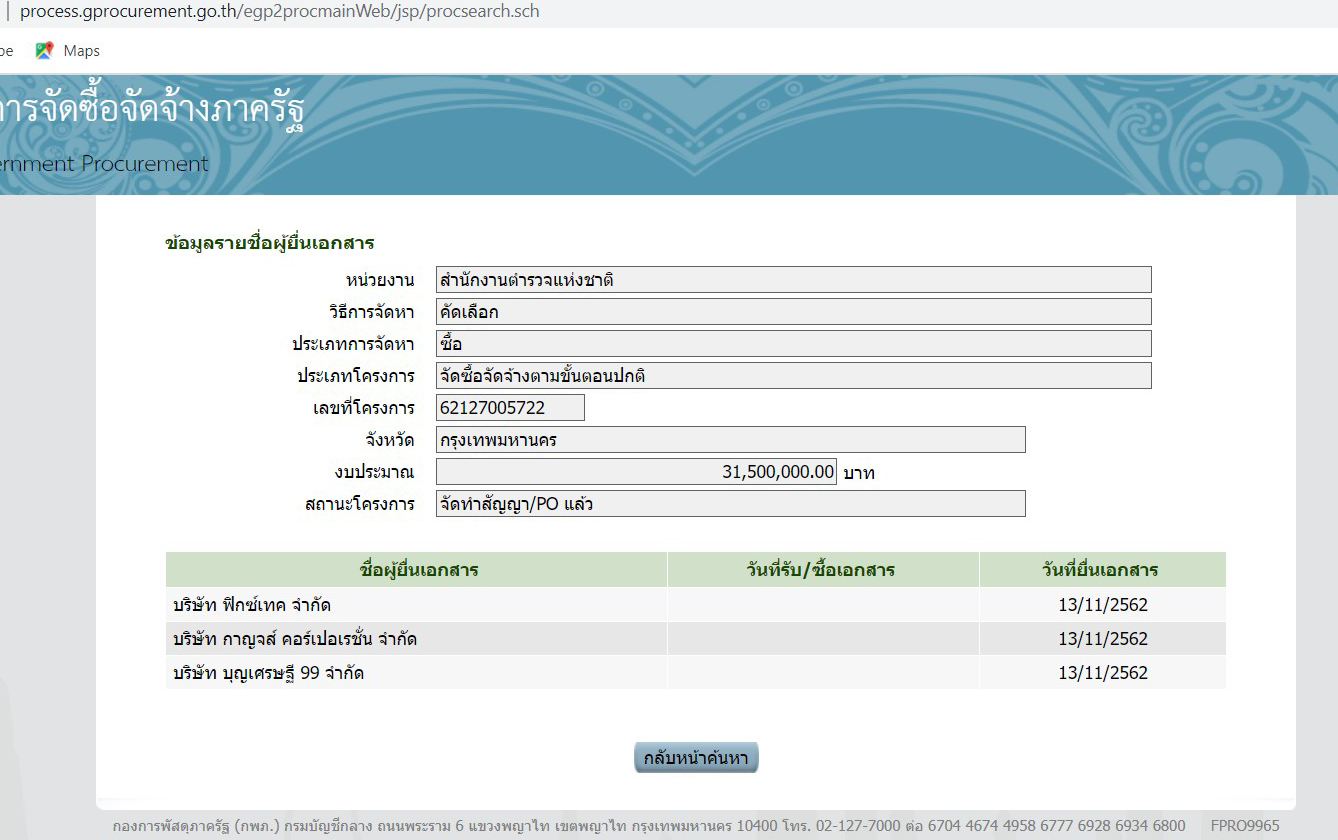Click the หน่วยงาน field สำนักงานตำรวจแห่งชาติ
The height and width of the screenshot is (840, 1338).
tap(793, 280)
